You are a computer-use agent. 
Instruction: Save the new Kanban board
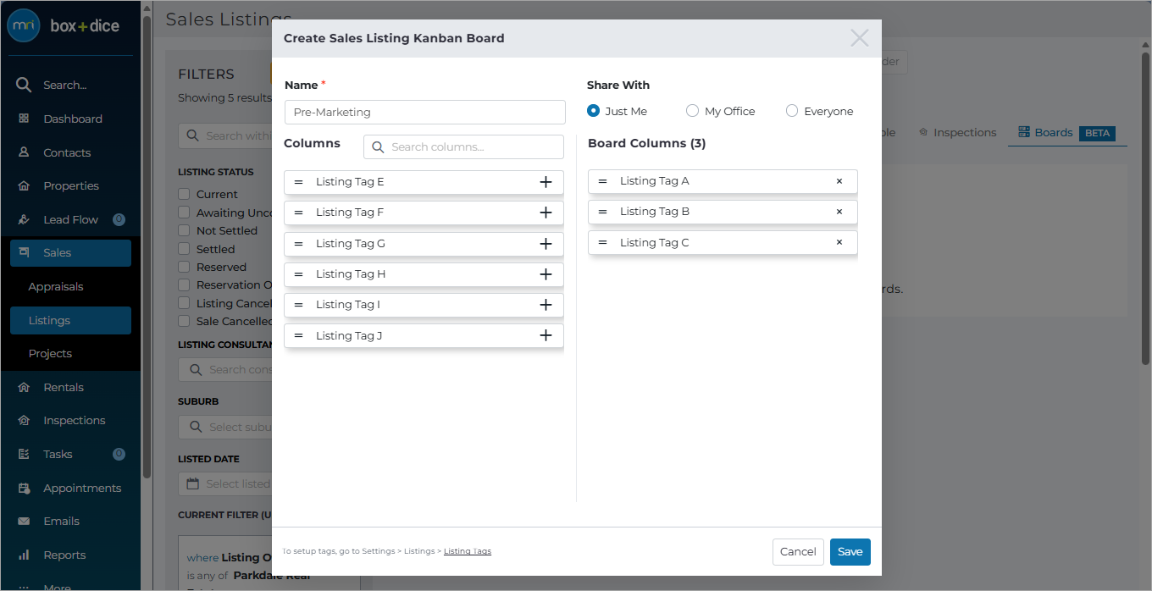tap(850, 552)
